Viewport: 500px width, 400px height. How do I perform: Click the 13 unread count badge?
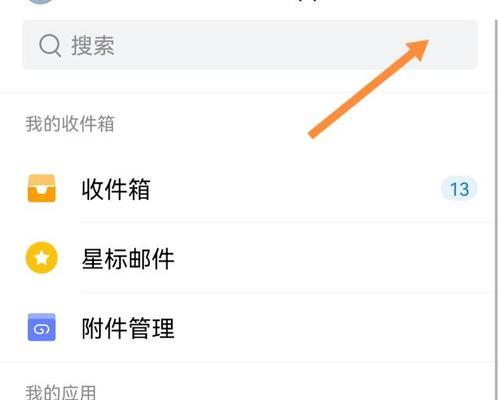pyautogui.click(x=459, y=189)
